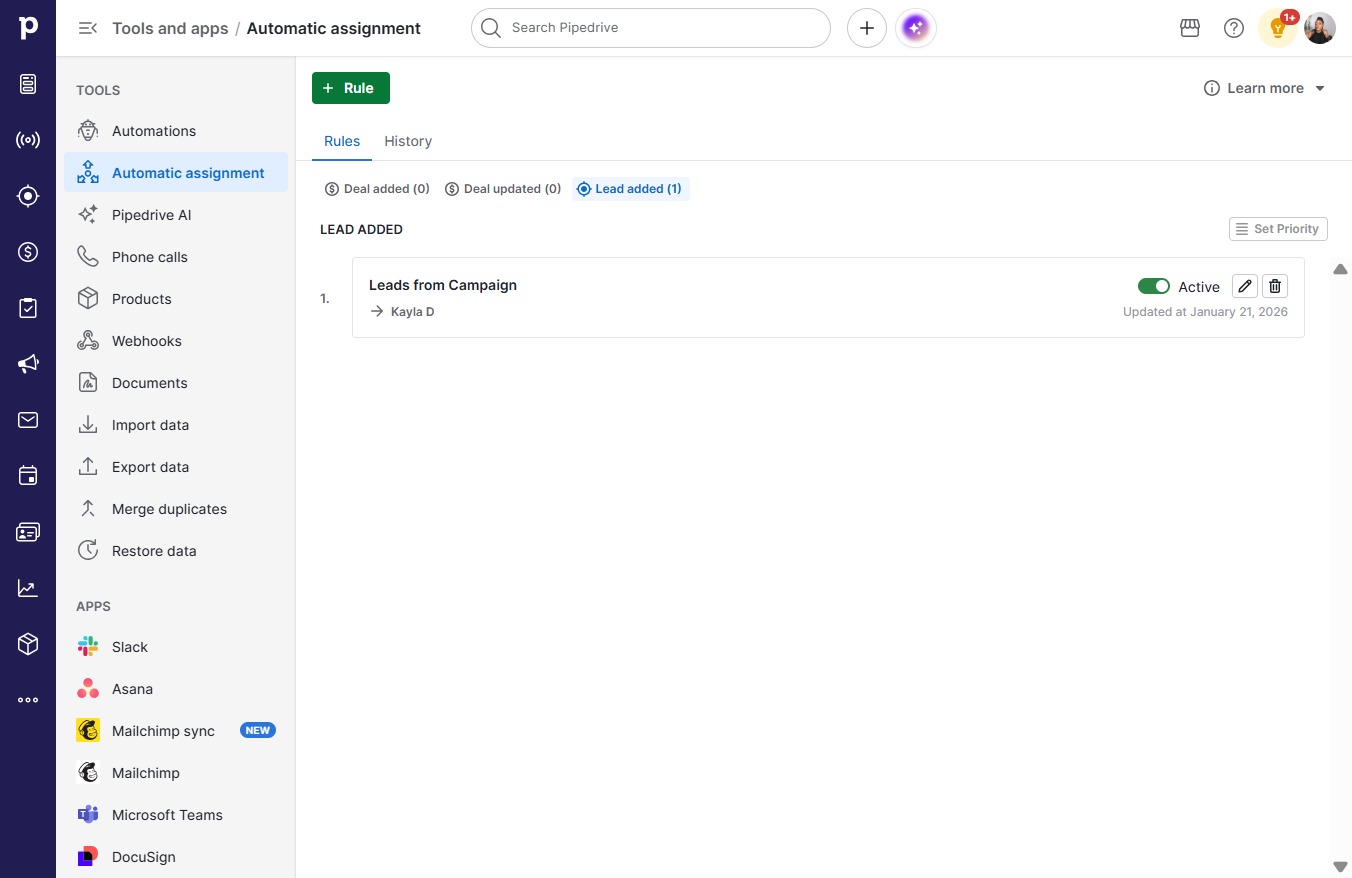The height and width of the screenshot is (878, 1352).
Task: Open Leads radar icon in left rail
Action: pos(28,196)
